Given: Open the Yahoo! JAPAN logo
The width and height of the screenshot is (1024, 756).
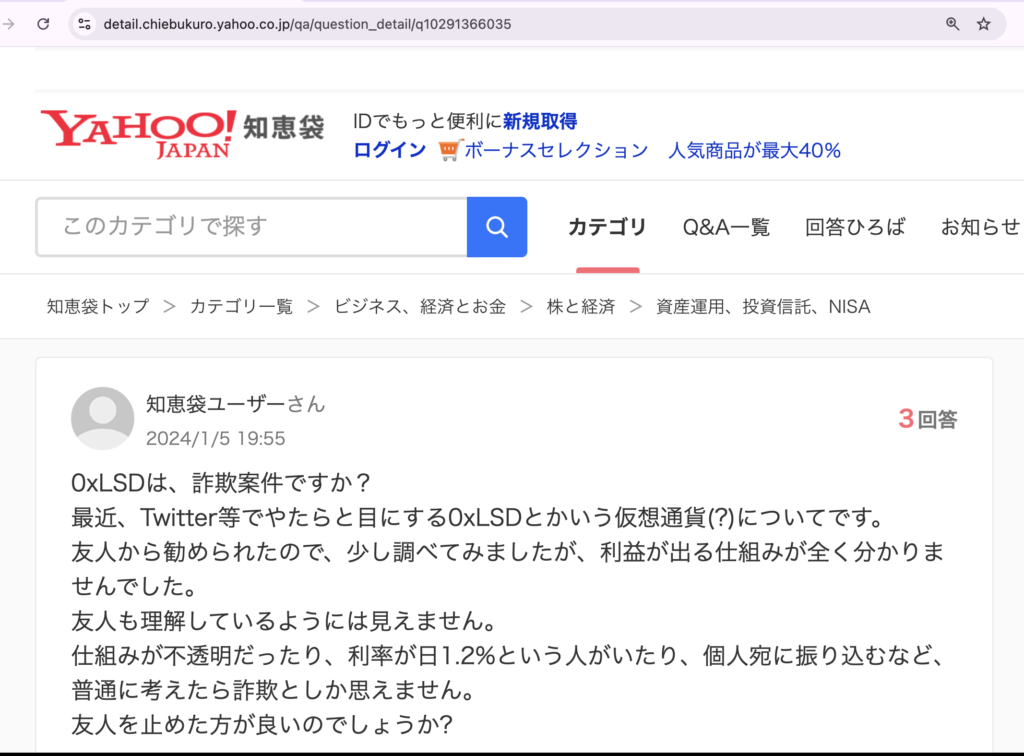Looking at the screenshot, I should [138, 134].
